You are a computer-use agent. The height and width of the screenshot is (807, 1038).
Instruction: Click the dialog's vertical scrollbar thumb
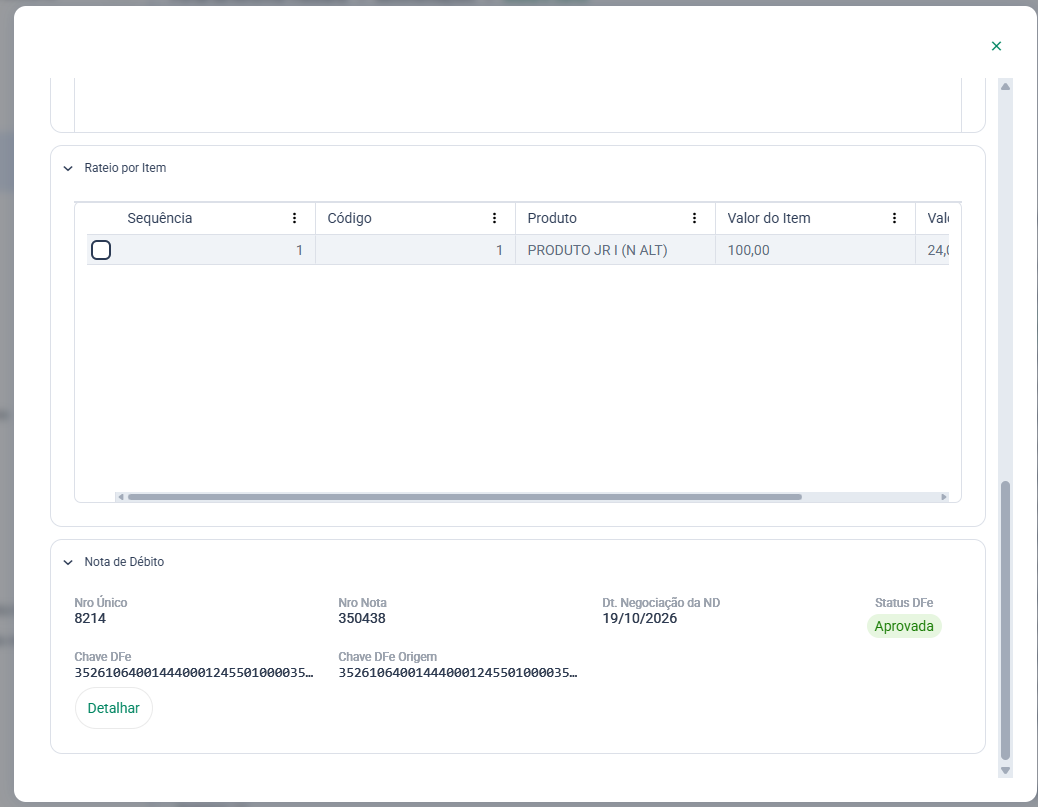point(1006,620)
